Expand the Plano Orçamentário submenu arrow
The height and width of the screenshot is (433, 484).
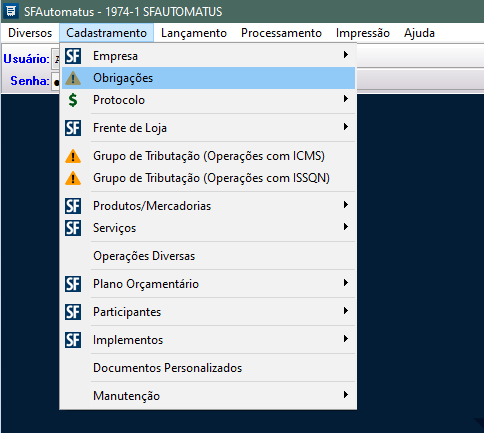coord(346,283)
